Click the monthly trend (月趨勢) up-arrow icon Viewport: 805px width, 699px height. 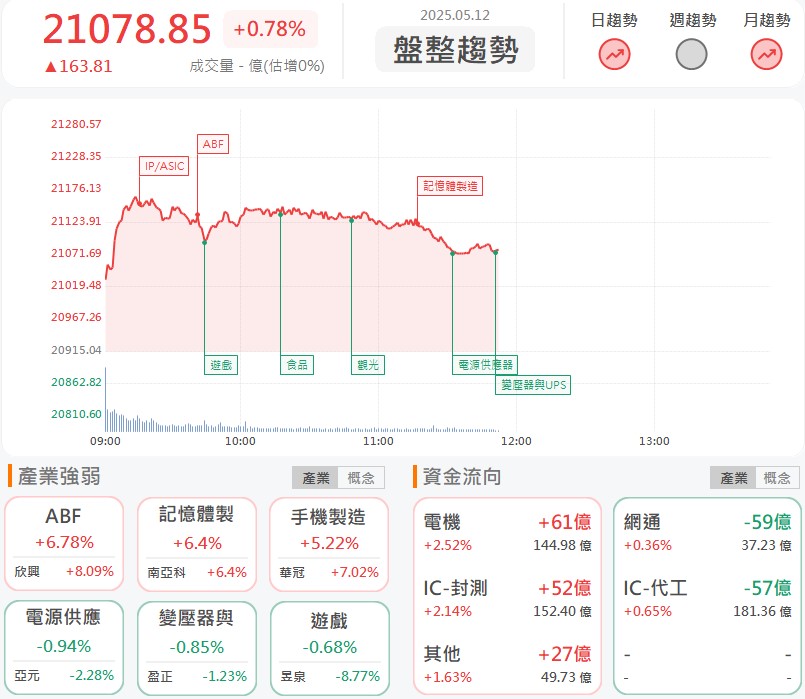click(766, 54)
